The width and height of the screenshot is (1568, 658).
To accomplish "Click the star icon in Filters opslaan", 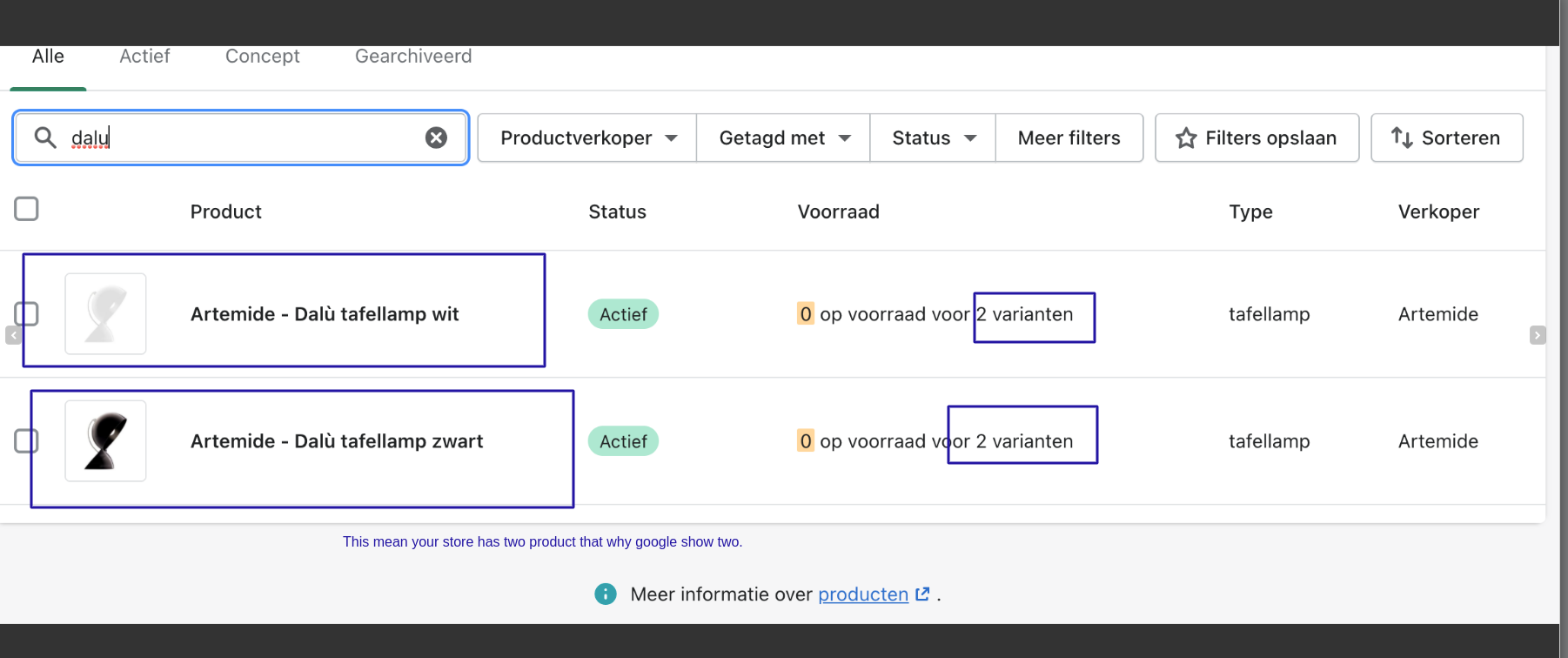I will point(1185,138).
